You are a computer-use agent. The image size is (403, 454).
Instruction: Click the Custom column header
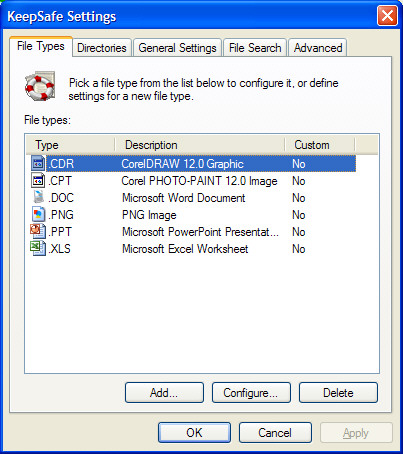click(320, 145)
